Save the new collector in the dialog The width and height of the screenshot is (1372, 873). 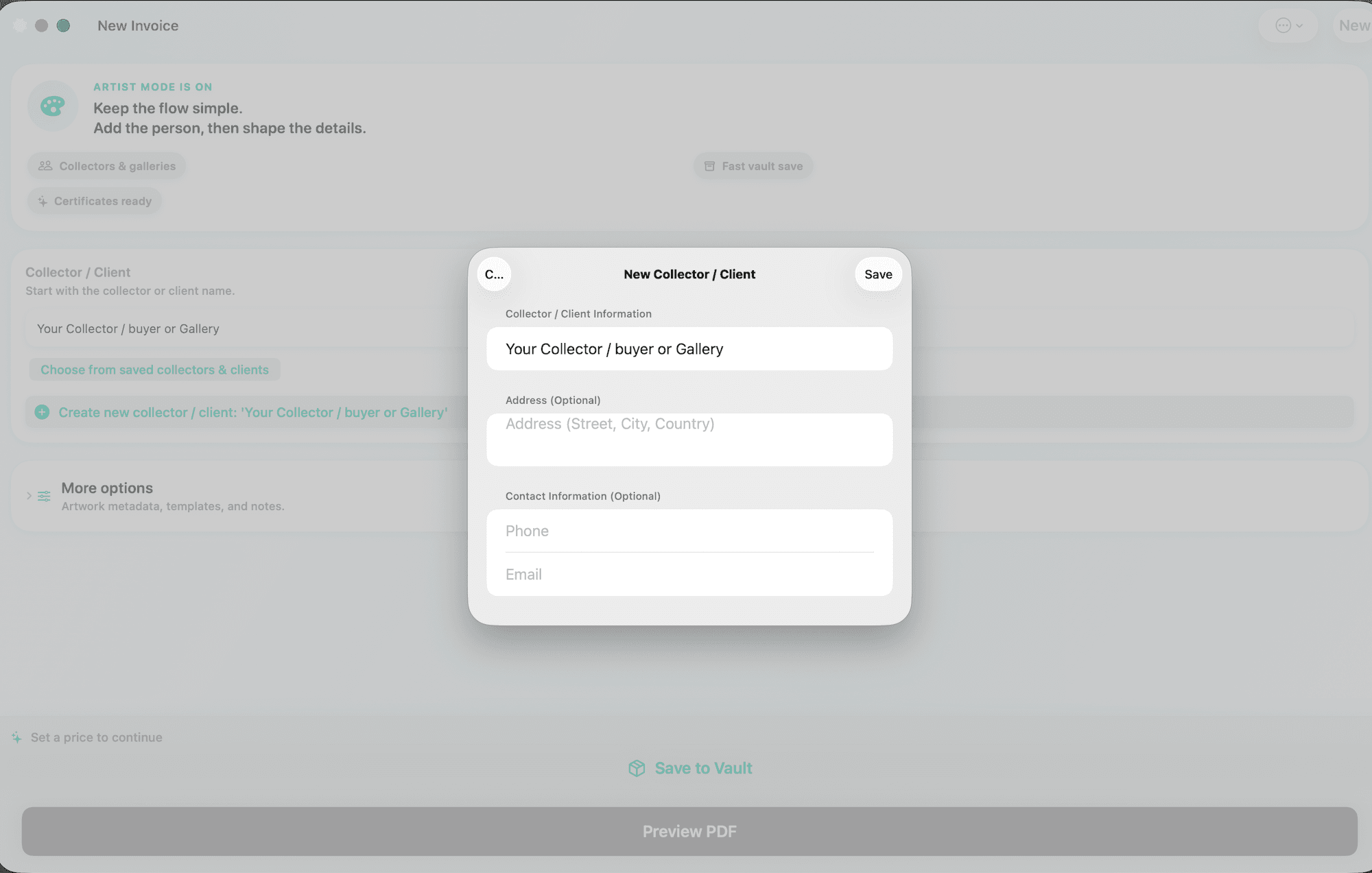tap(878, 274)
